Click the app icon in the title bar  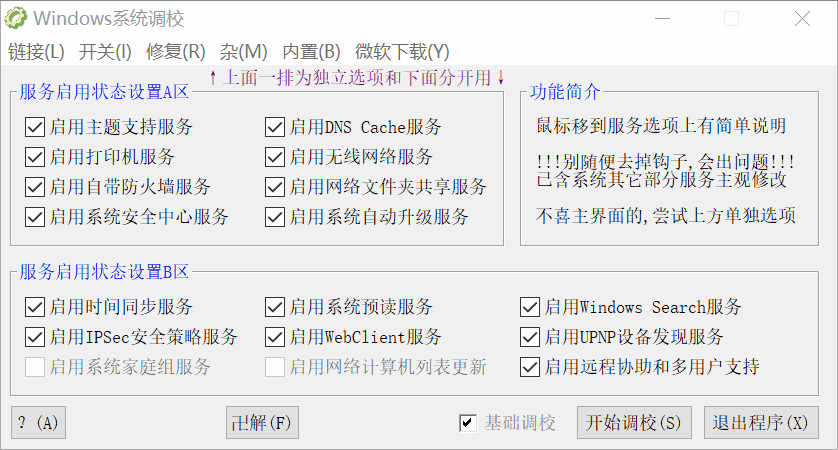pyautogui.click(x=16, y=18)
